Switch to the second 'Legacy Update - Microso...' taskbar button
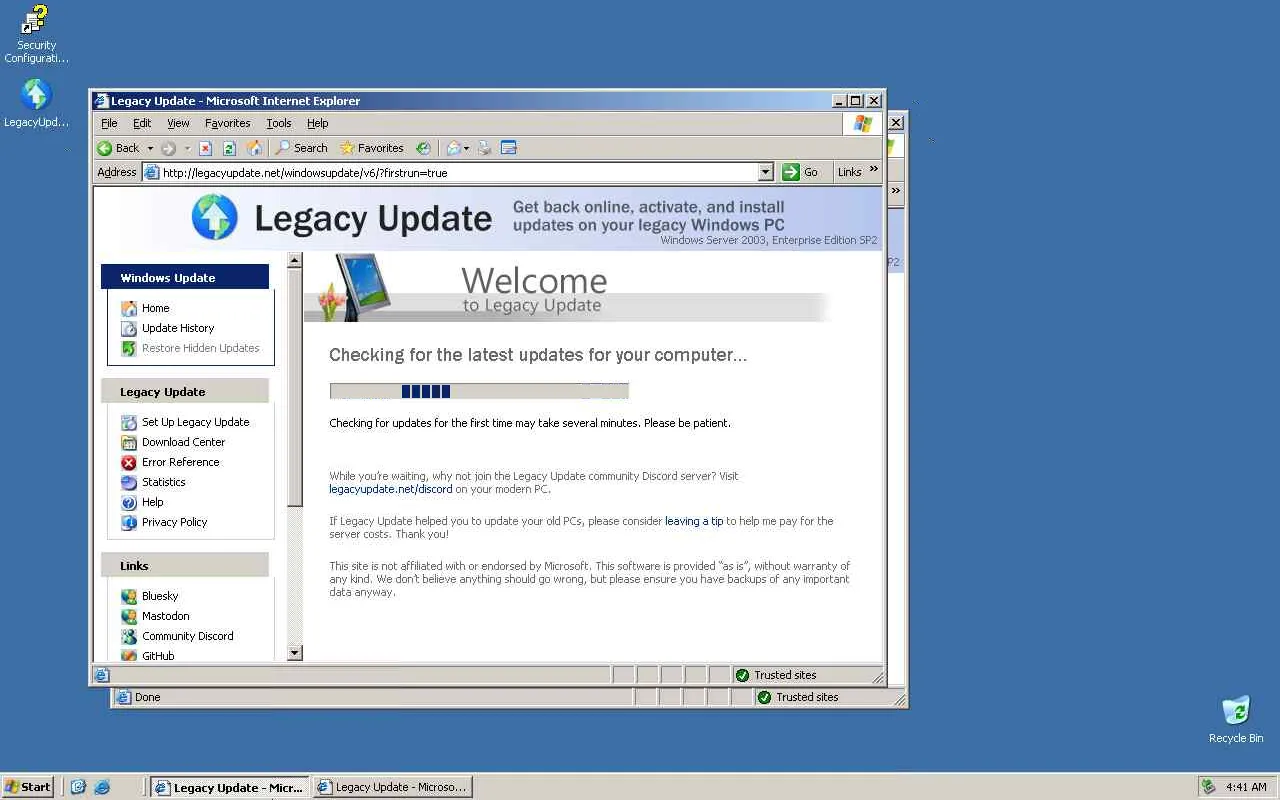The width and height of the screenshot is (1280, 800). (x=392, y=787)
